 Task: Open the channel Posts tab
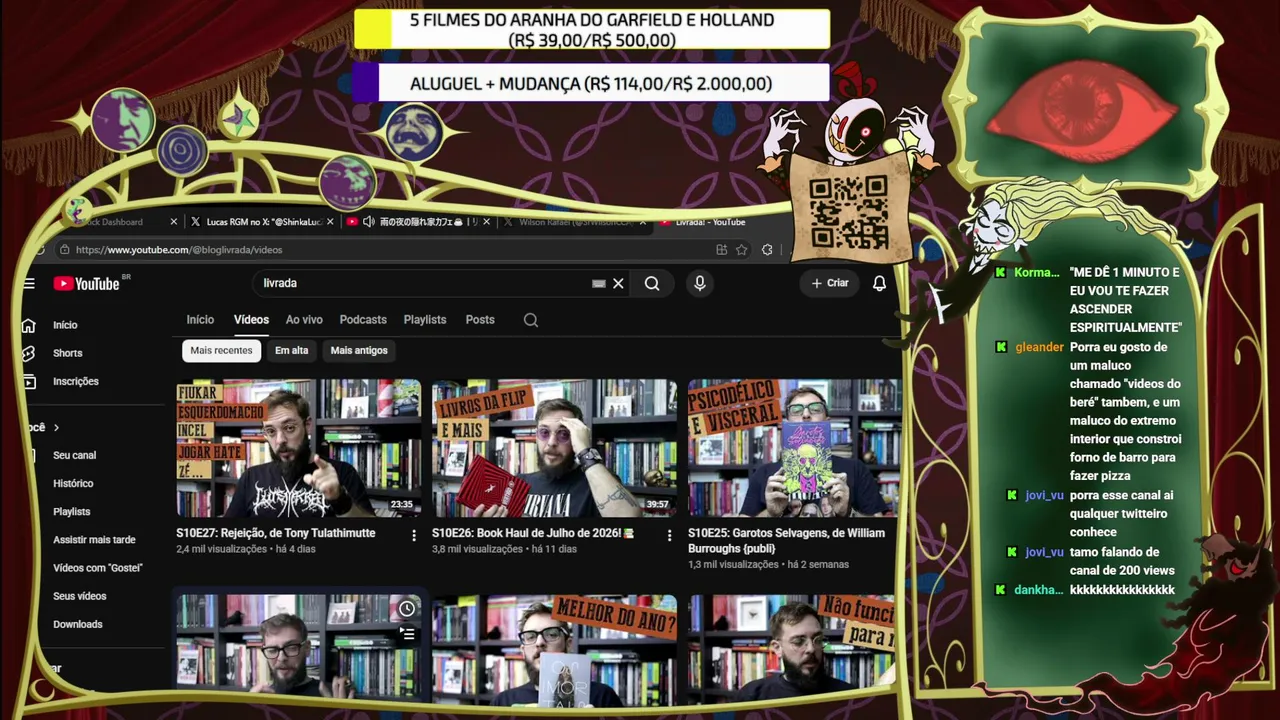tap(480, 320)
